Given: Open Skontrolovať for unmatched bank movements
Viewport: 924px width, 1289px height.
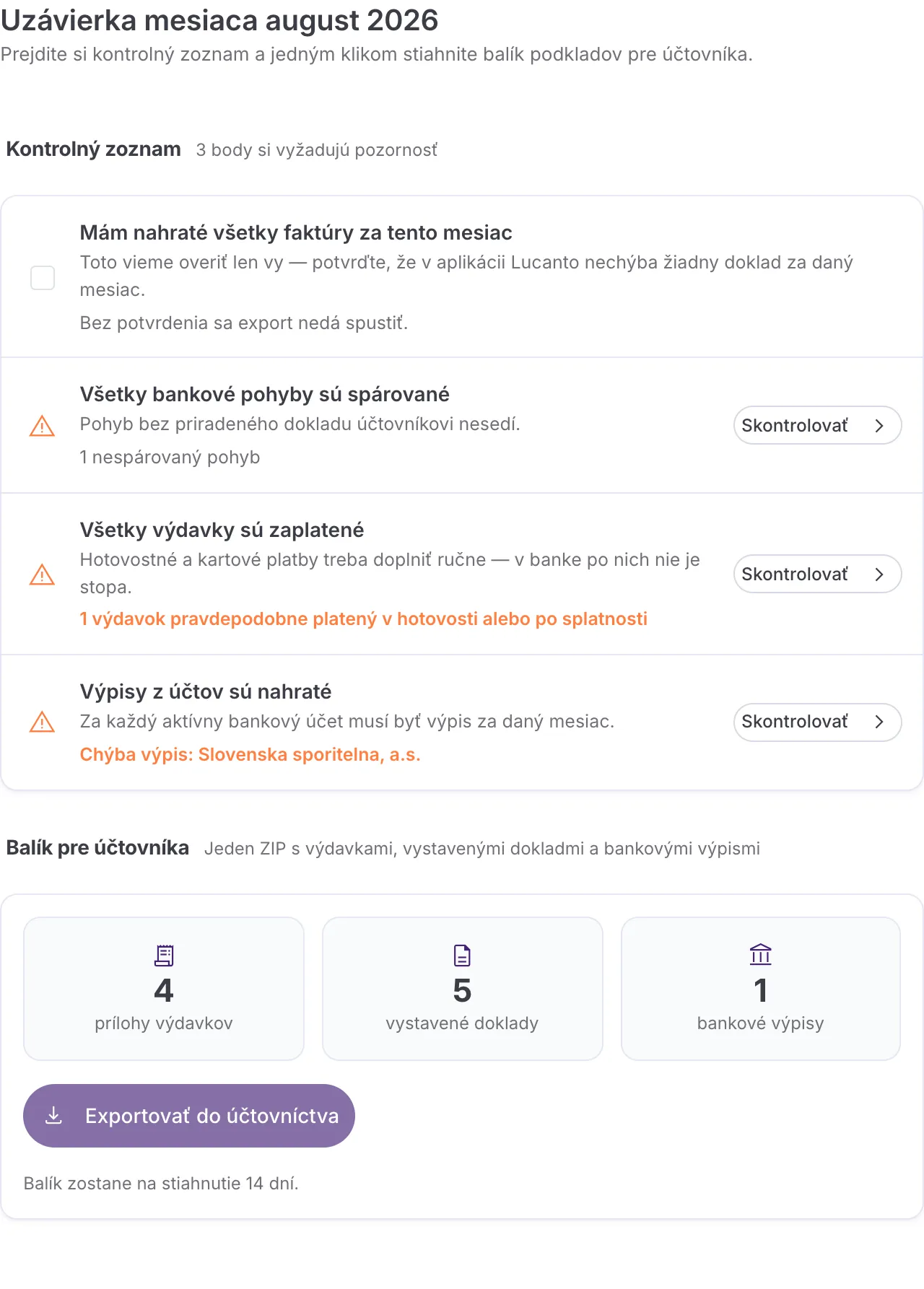Looking at the screenshot, I should tap(818, 425).
